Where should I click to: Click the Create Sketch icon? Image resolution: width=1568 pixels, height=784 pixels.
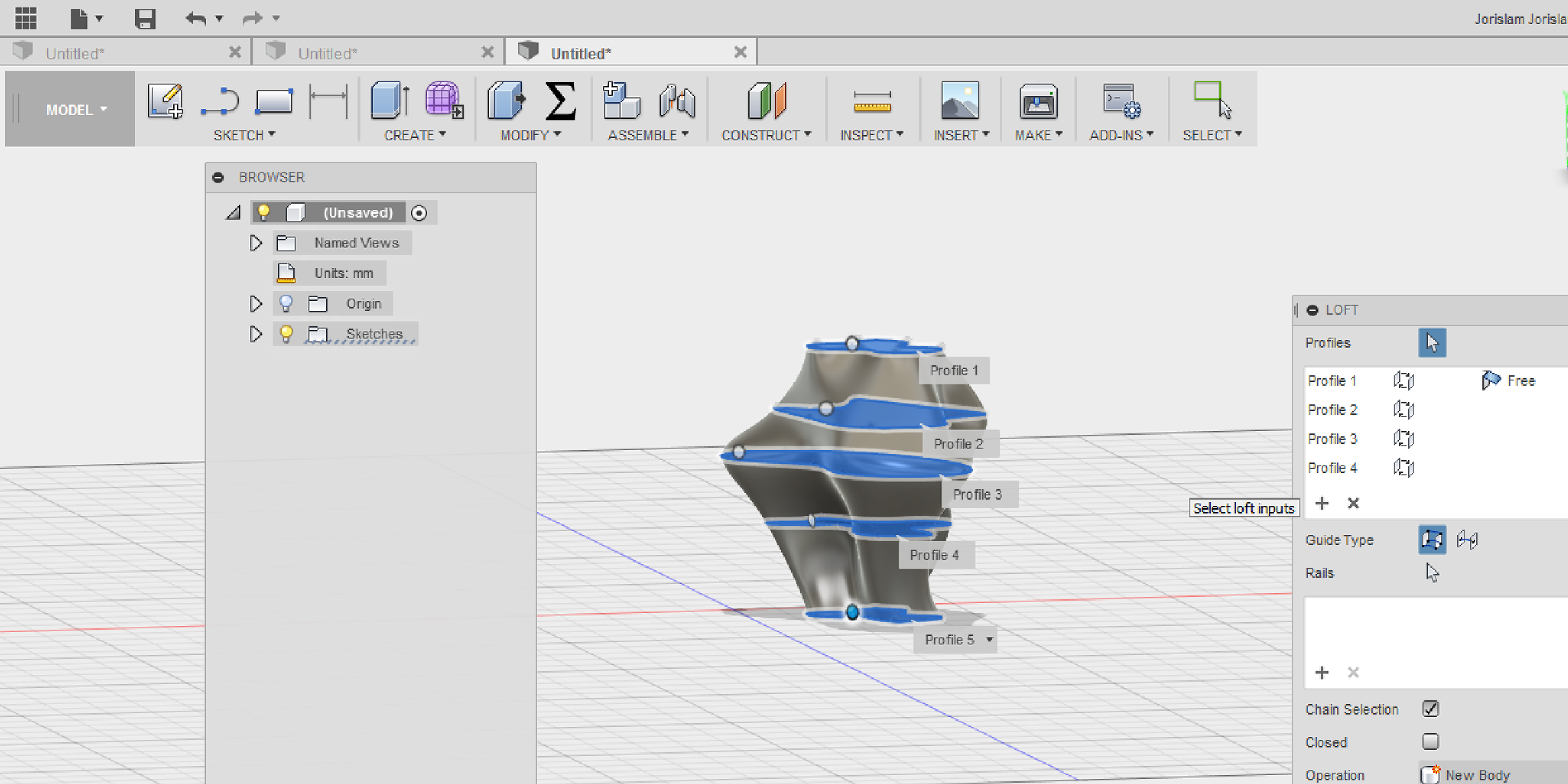[165, 101]
